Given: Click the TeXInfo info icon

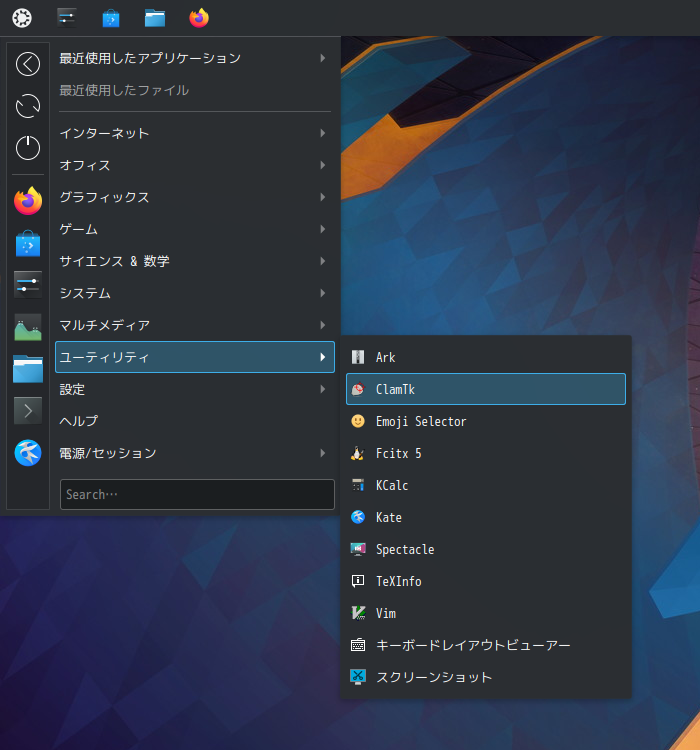Looking at the screenshot, I should 358,581.
